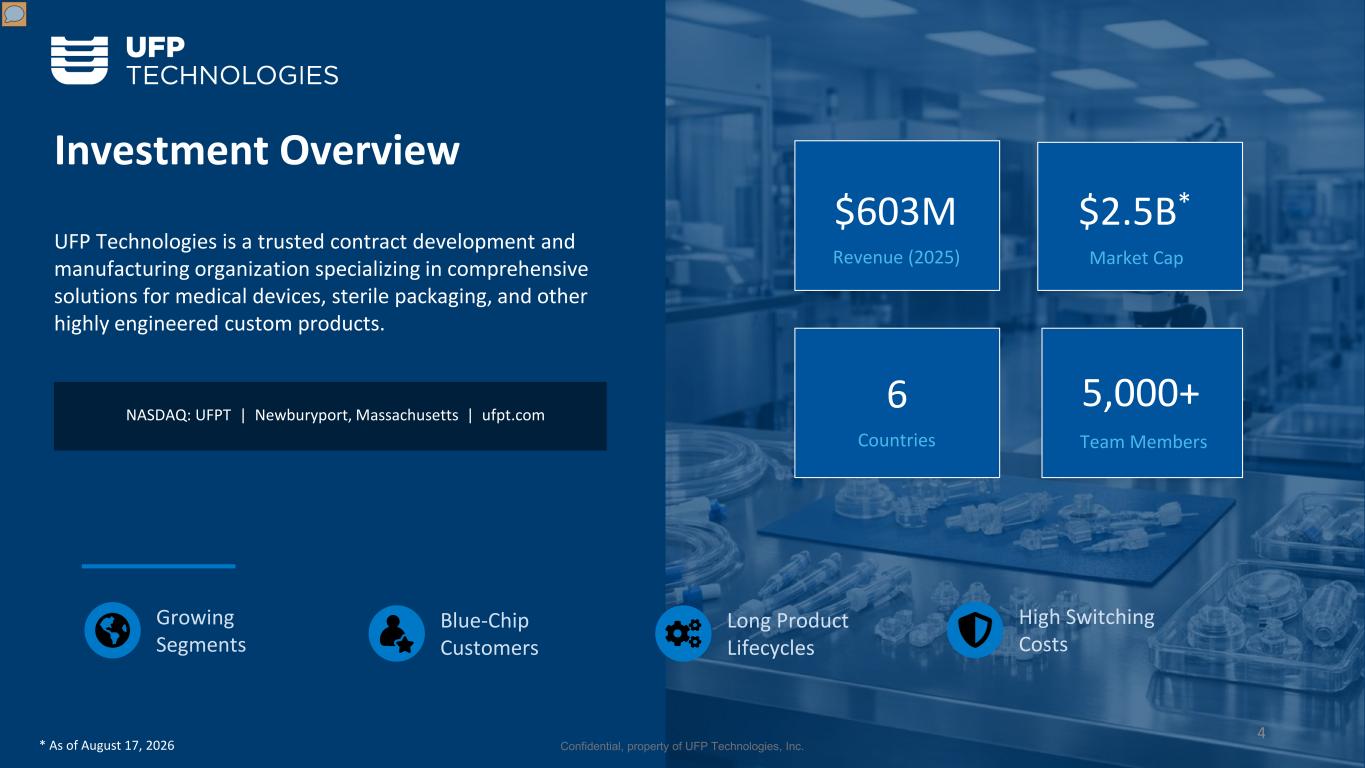Select the company description paragraph

point(321,283)
